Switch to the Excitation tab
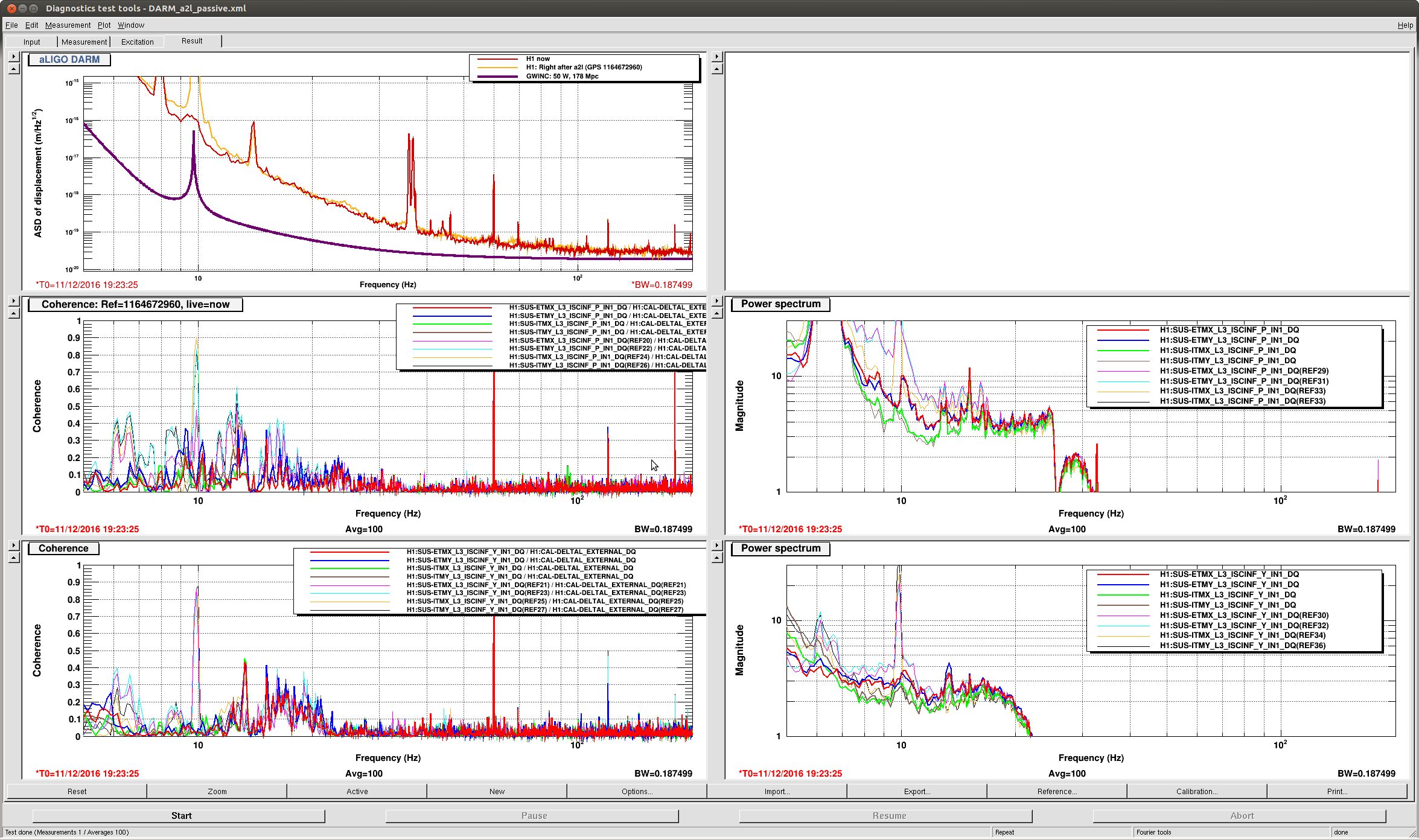The width and height of the screenshot is (1419, 840). point(137,42)
